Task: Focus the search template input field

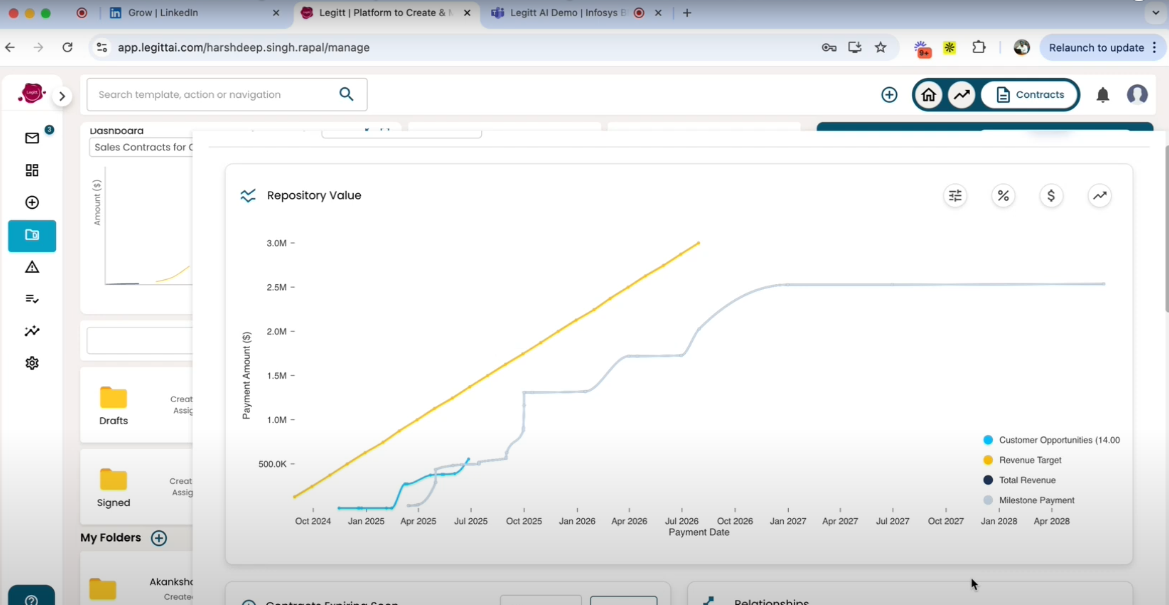Action: (227, 95)
